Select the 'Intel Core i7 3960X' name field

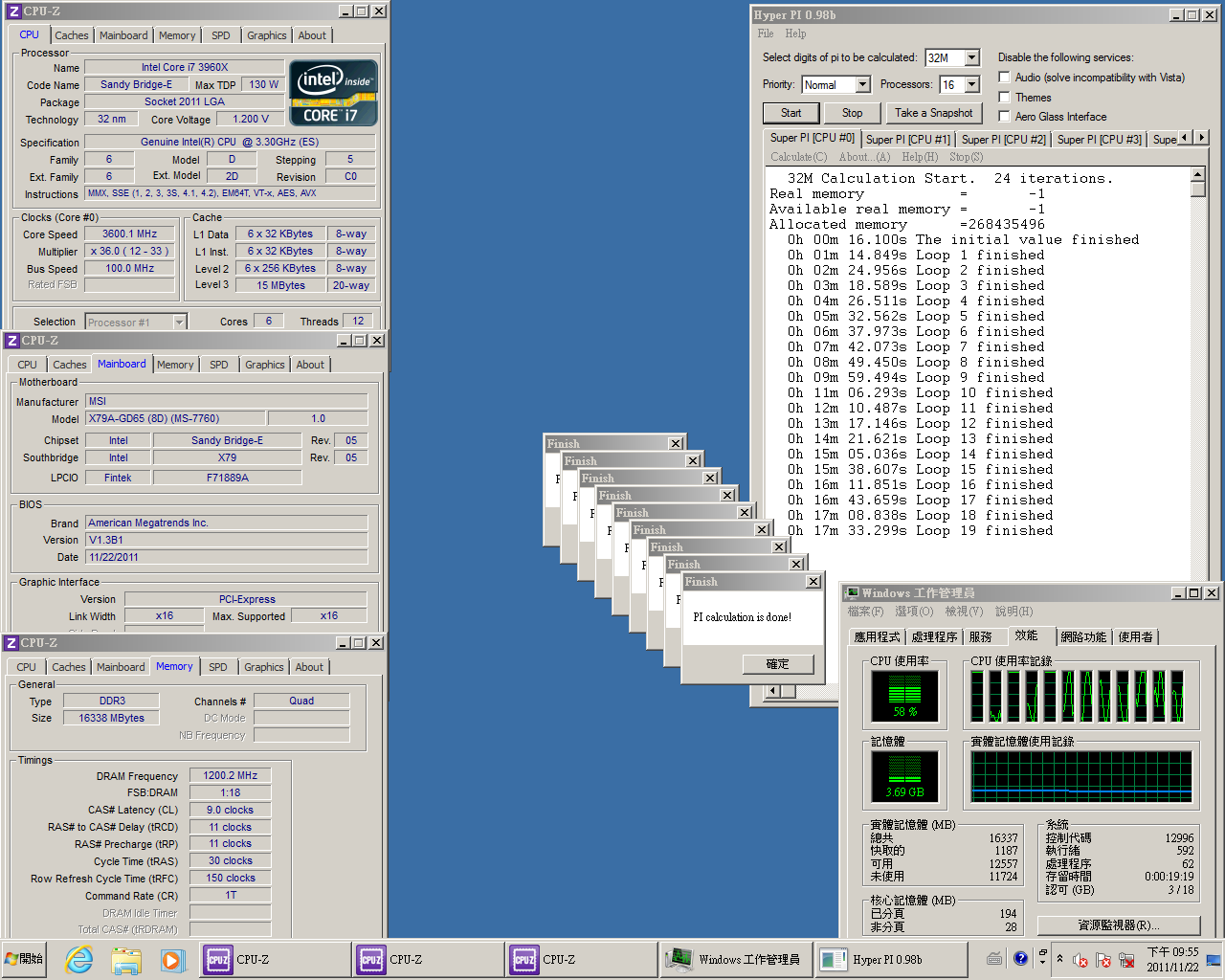click(x=184, y=68)
